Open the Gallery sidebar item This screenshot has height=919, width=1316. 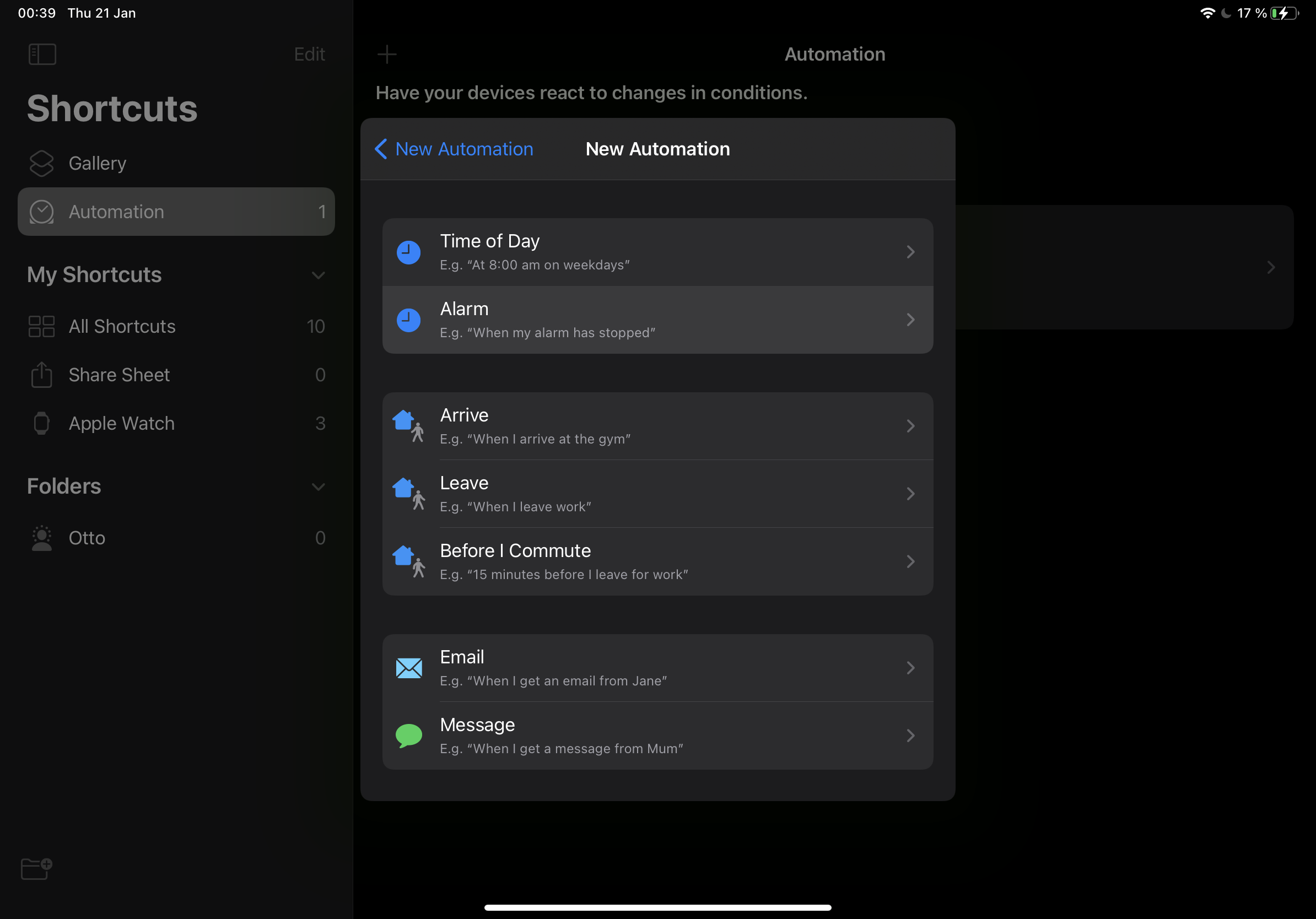tap(98, 163)
